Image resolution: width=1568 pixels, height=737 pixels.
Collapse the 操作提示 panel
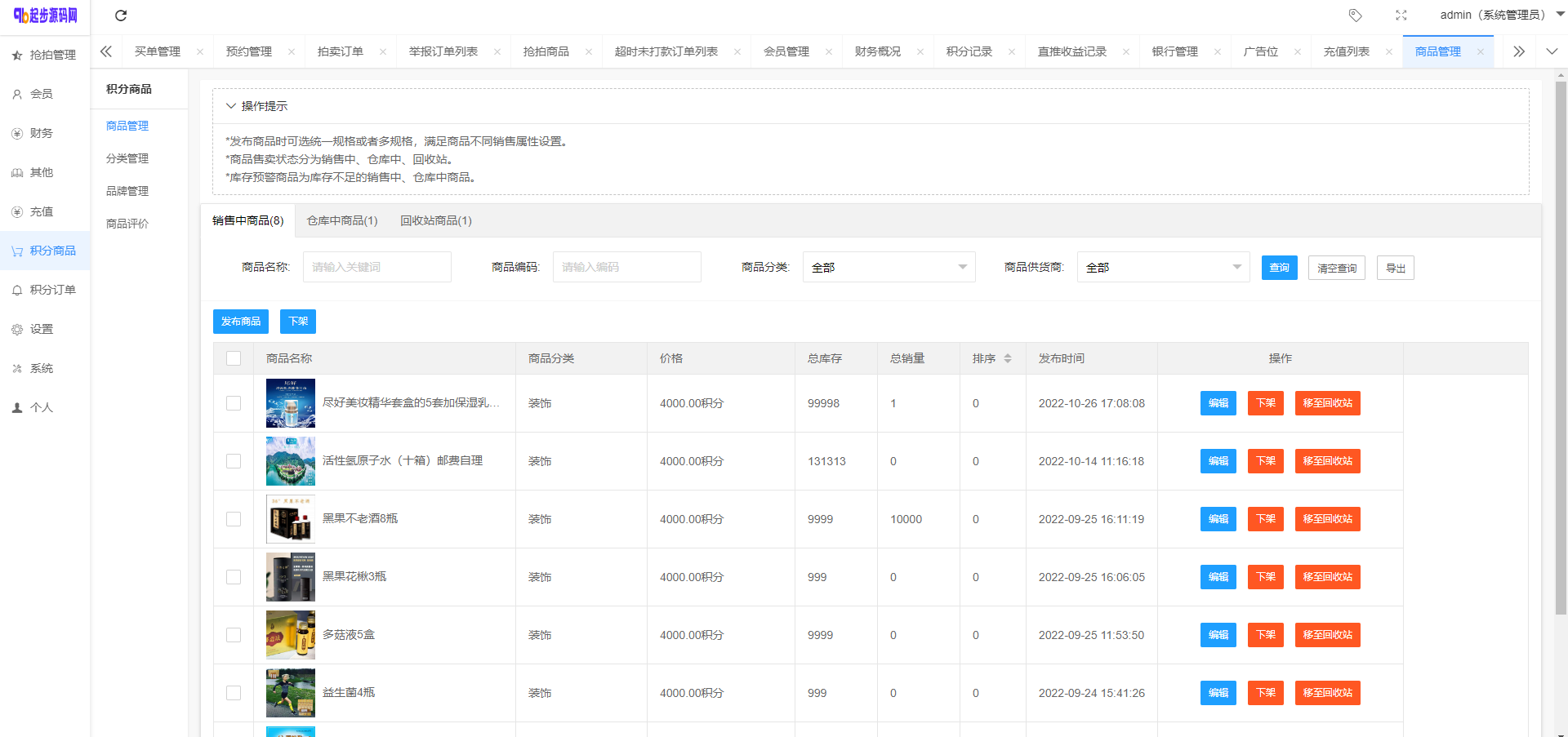pos(231,106)
